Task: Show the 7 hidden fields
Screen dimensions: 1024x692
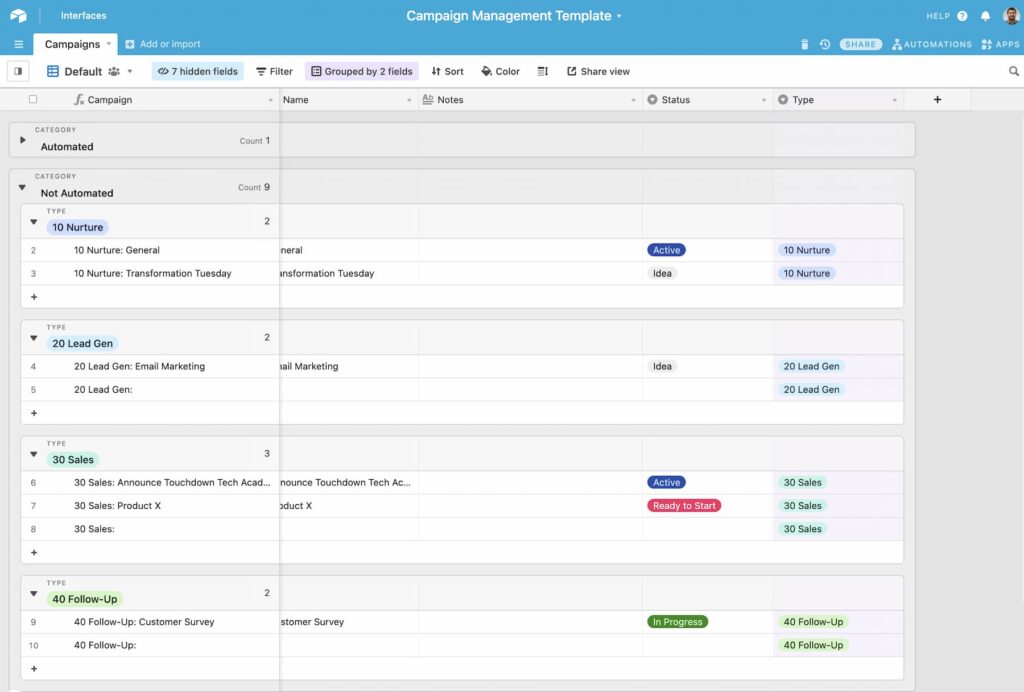Action: pyautogui.click(x=197, y=71)
